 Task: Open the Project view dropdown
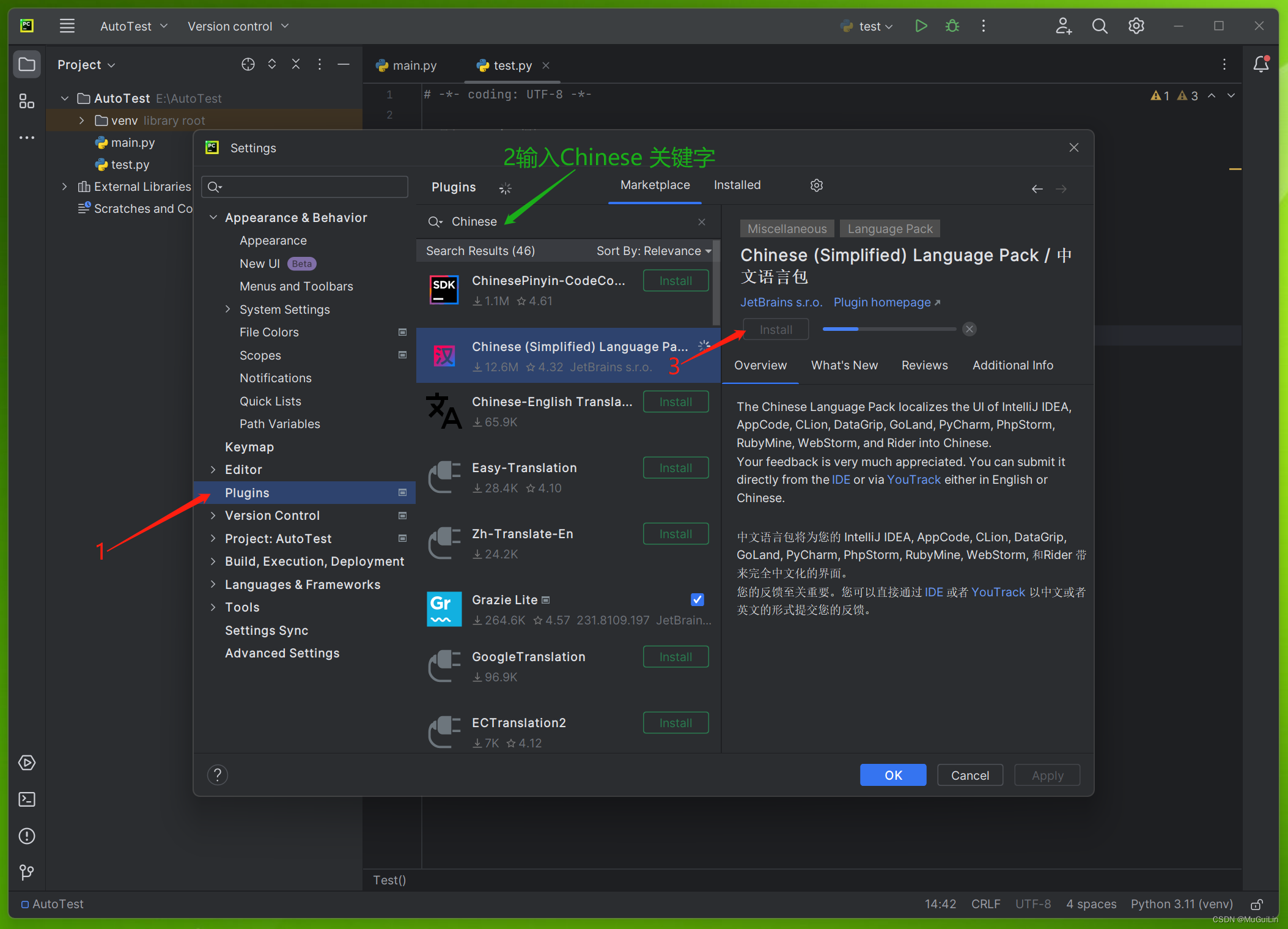(86, 65)
